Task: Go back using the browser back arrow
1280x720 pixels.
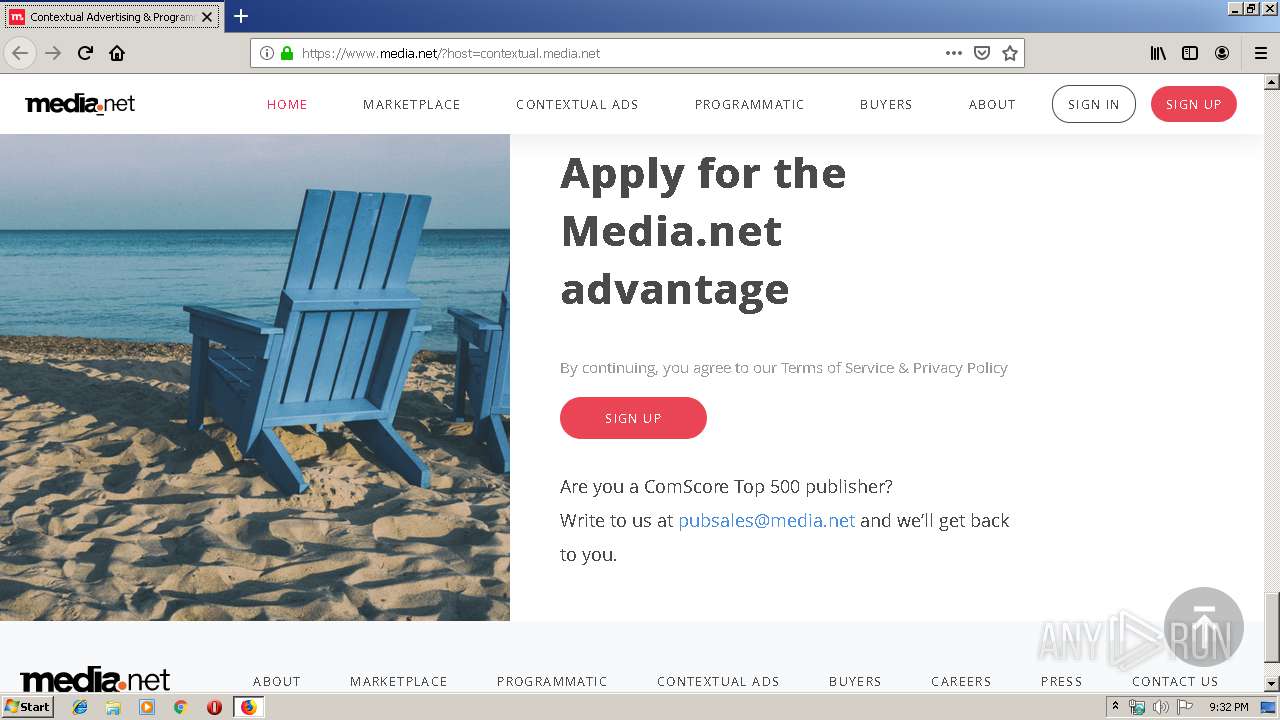Action: pyautogui.click(x=20, y=53)
